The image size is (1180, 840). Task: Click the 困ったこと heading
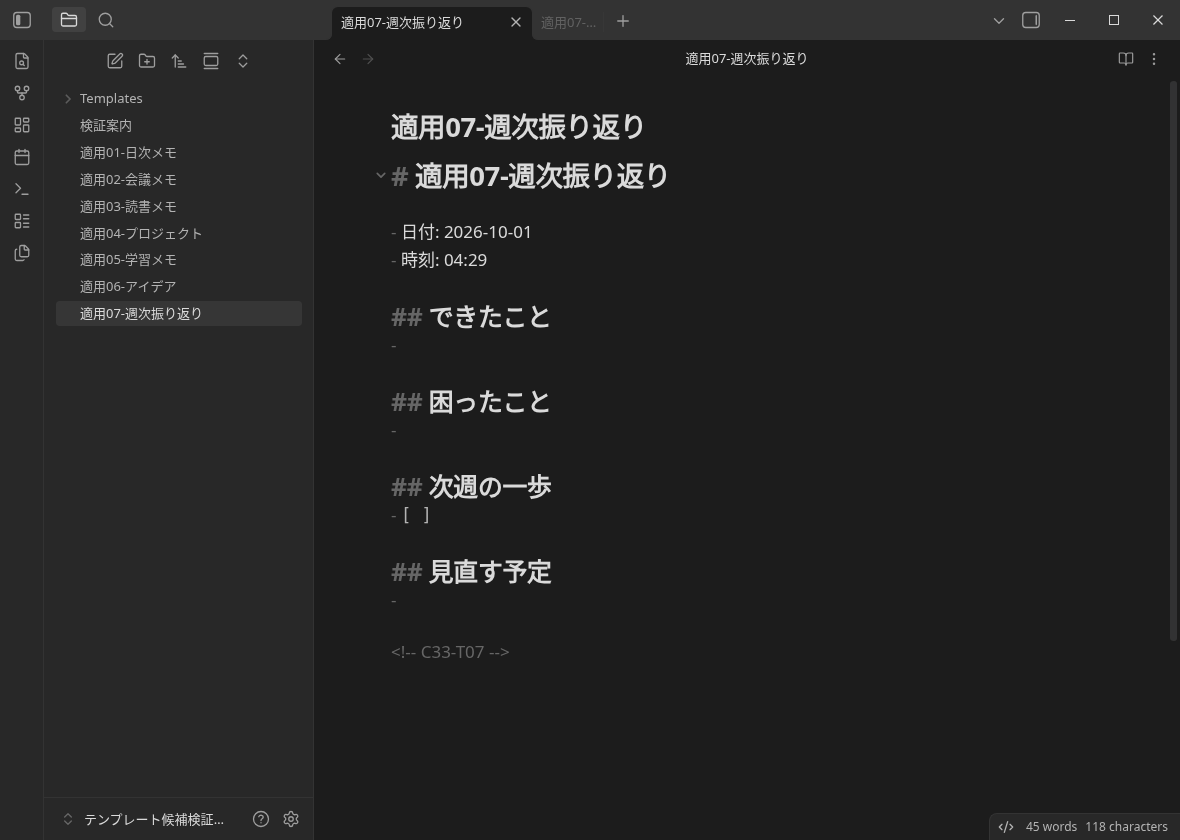click(x=471, y=402)
